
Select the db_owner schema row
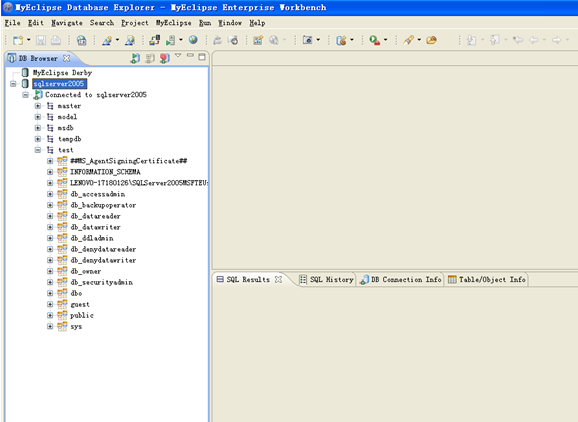(86, 271)
